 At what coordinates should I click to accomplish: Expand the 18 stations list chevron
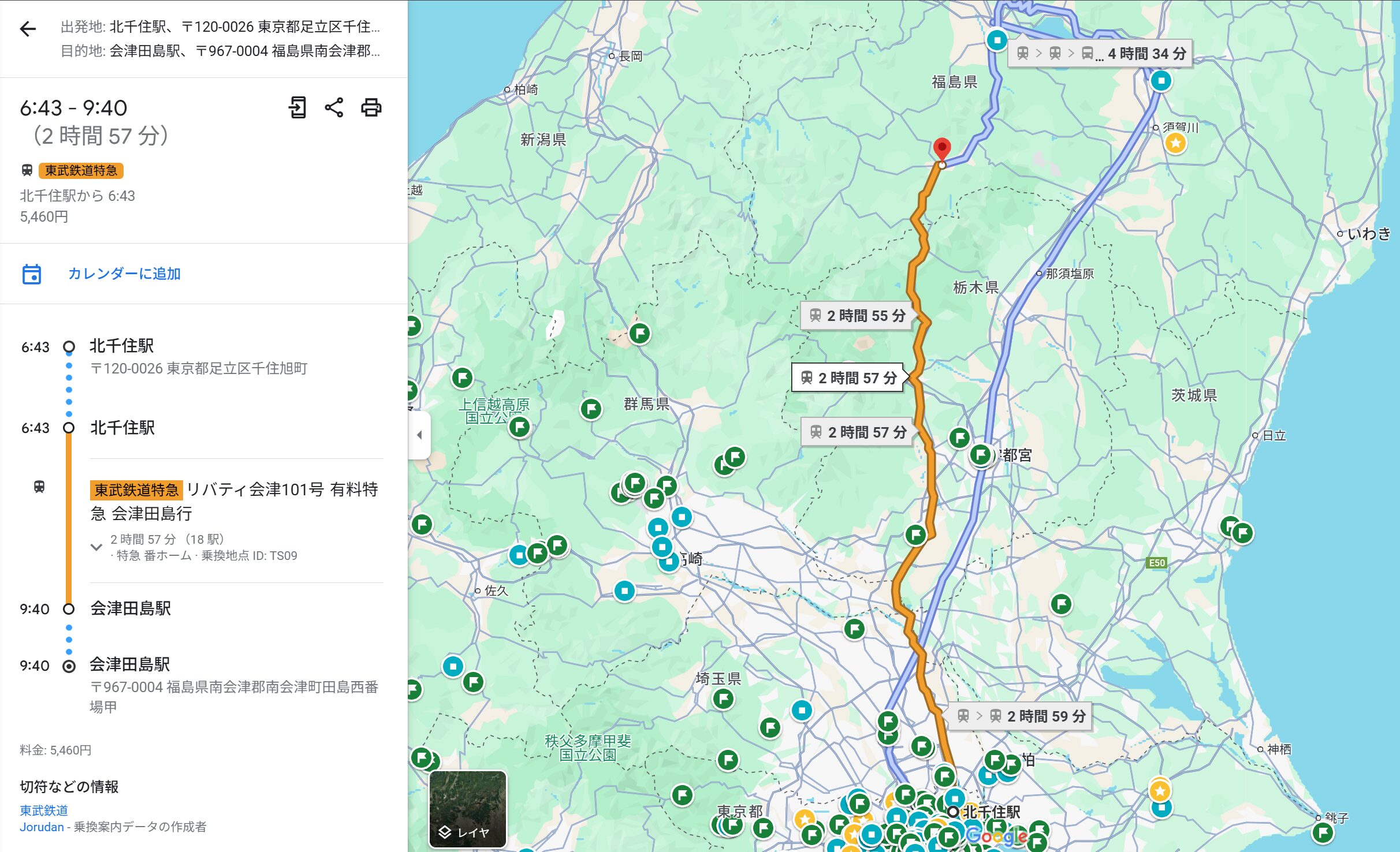pos(96,547)
